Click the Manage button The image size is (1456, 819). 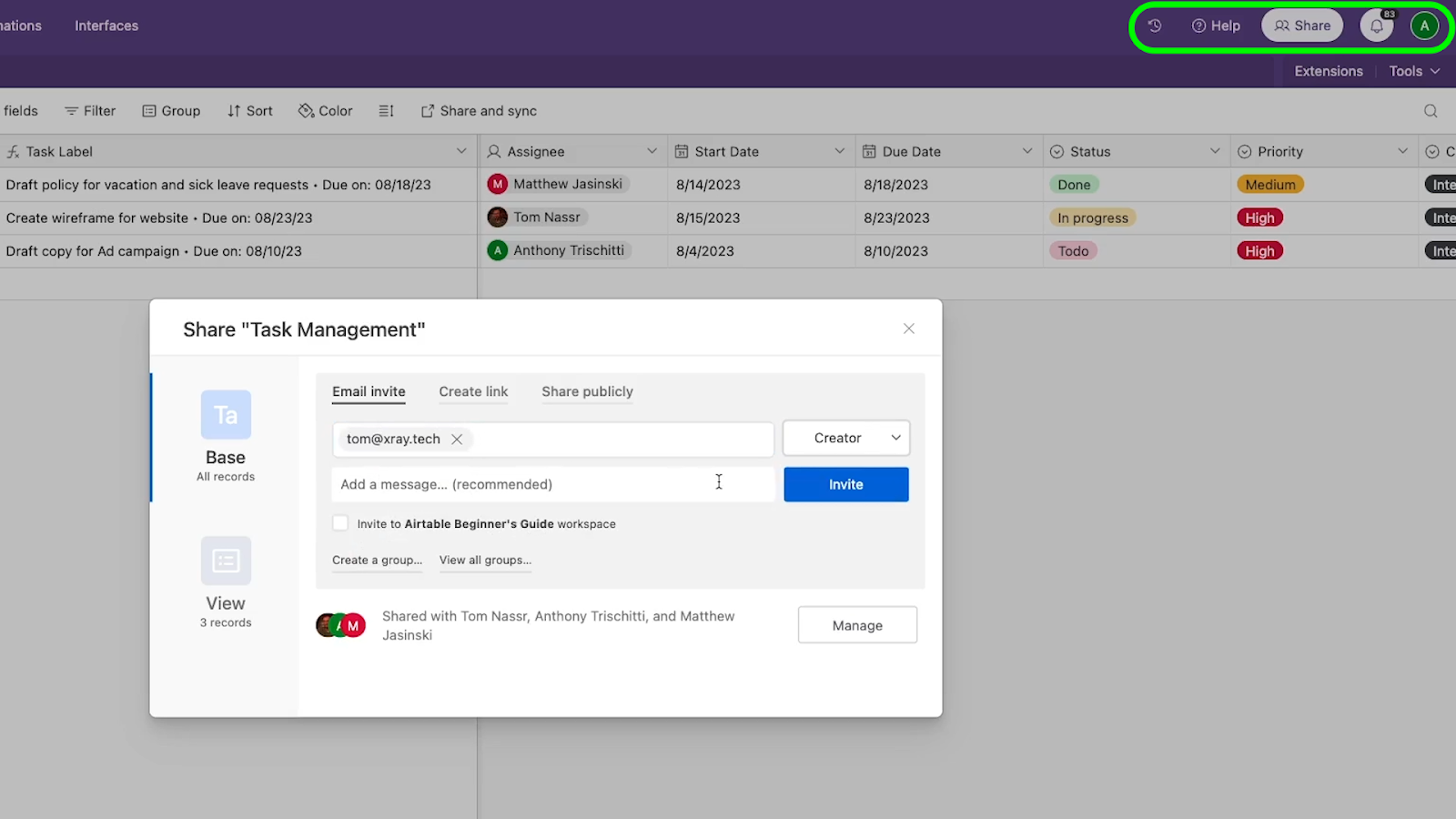click(857, 625)
